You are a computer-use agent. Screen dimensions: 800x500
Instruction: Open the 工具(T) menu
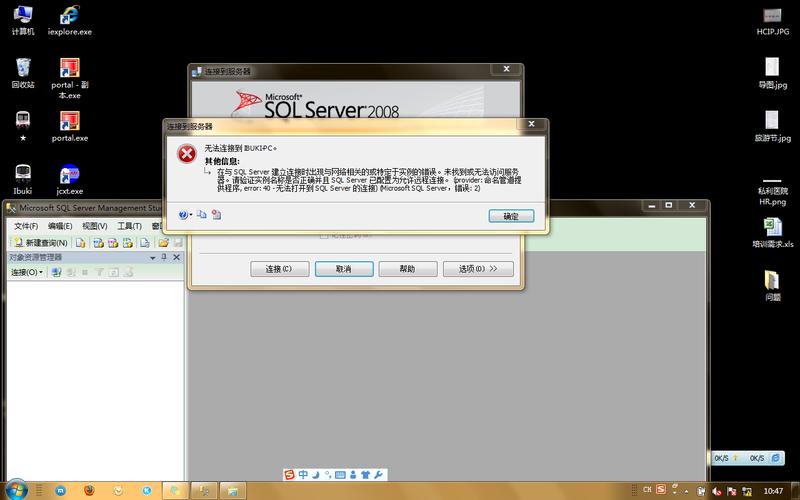point(129,226)
